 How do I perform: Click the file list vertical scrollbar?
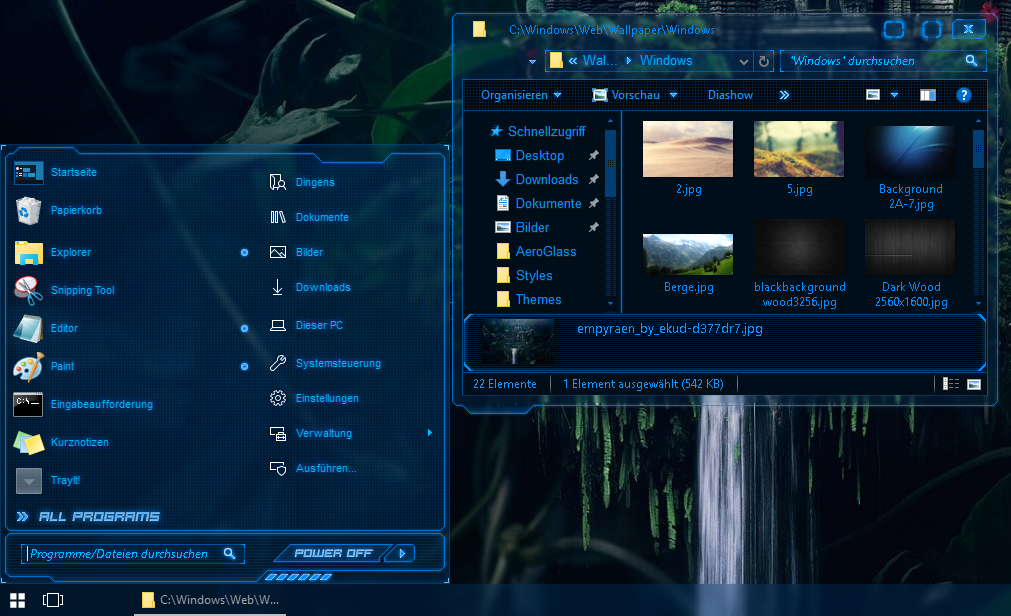coord(978,210)
